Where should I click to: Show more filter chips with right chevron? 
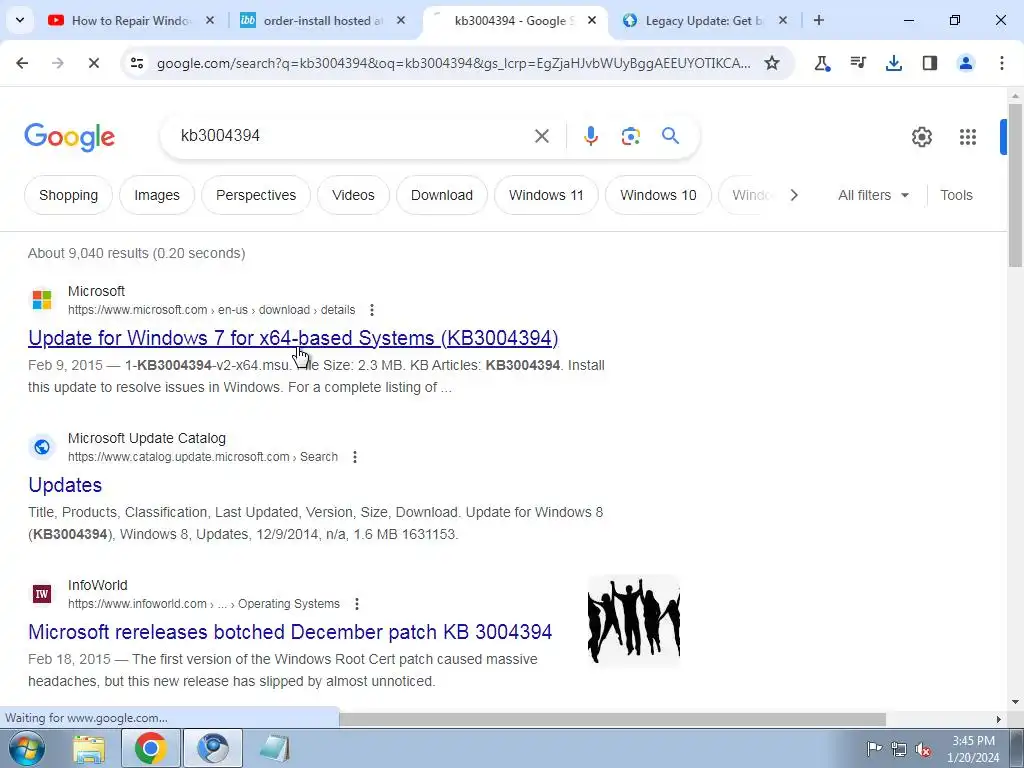pyautogui.click(x=794, y=195)
